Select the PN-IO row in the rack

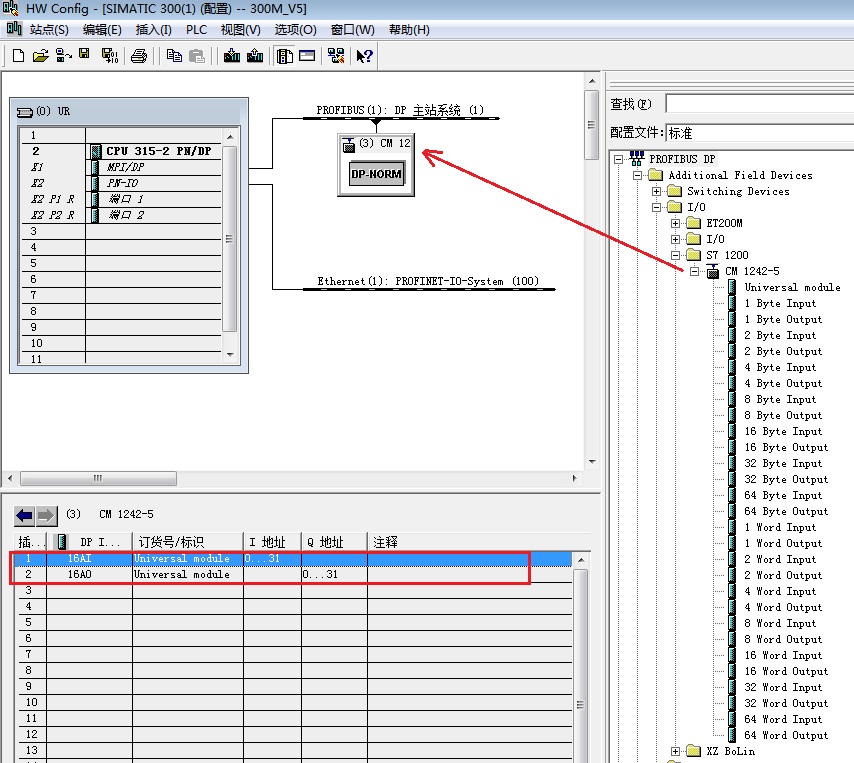point(121,183)
